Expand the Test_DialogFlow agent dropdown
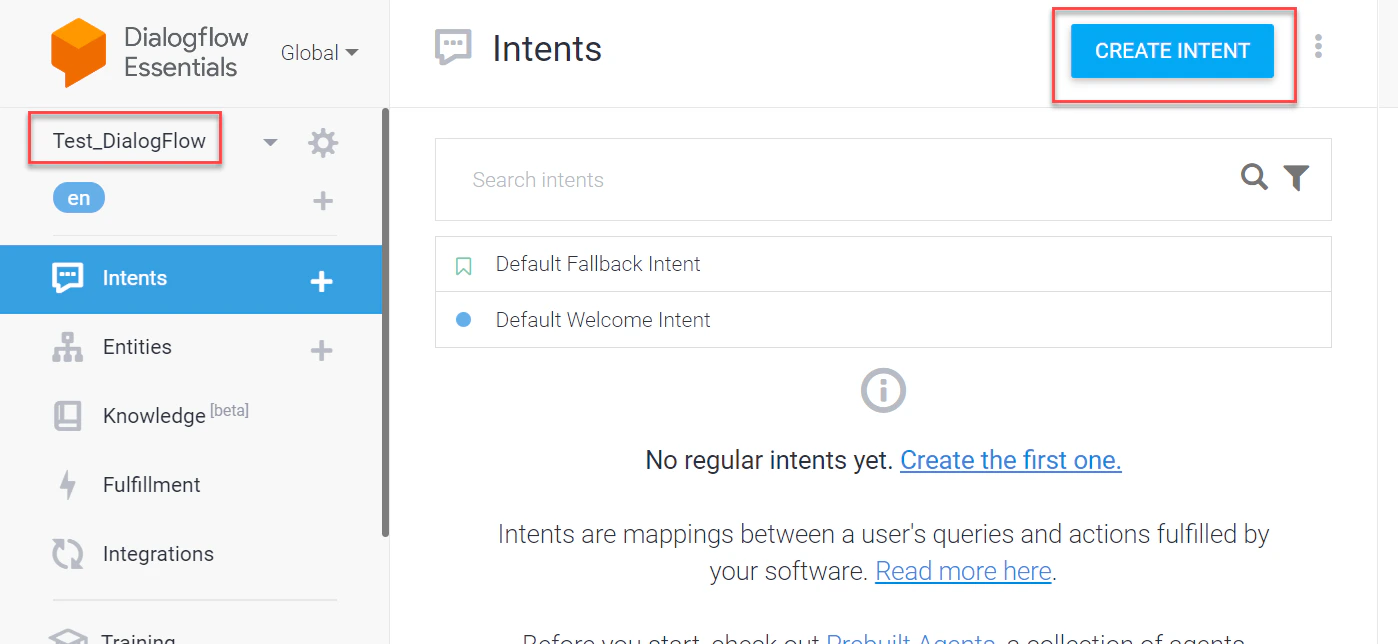The image size is (1398, 644). 269,142
